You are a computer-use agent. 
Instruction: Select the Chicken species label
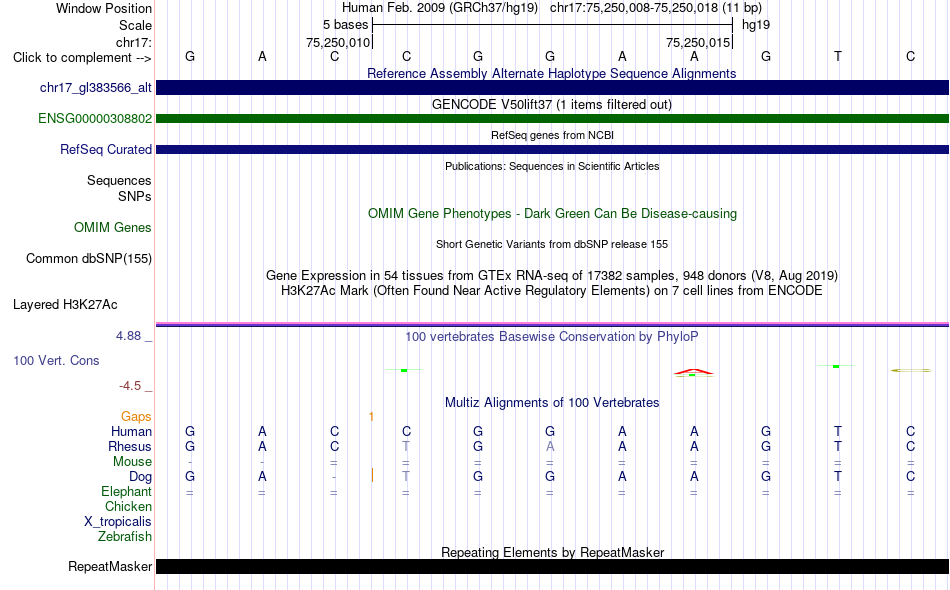(128, 506)
